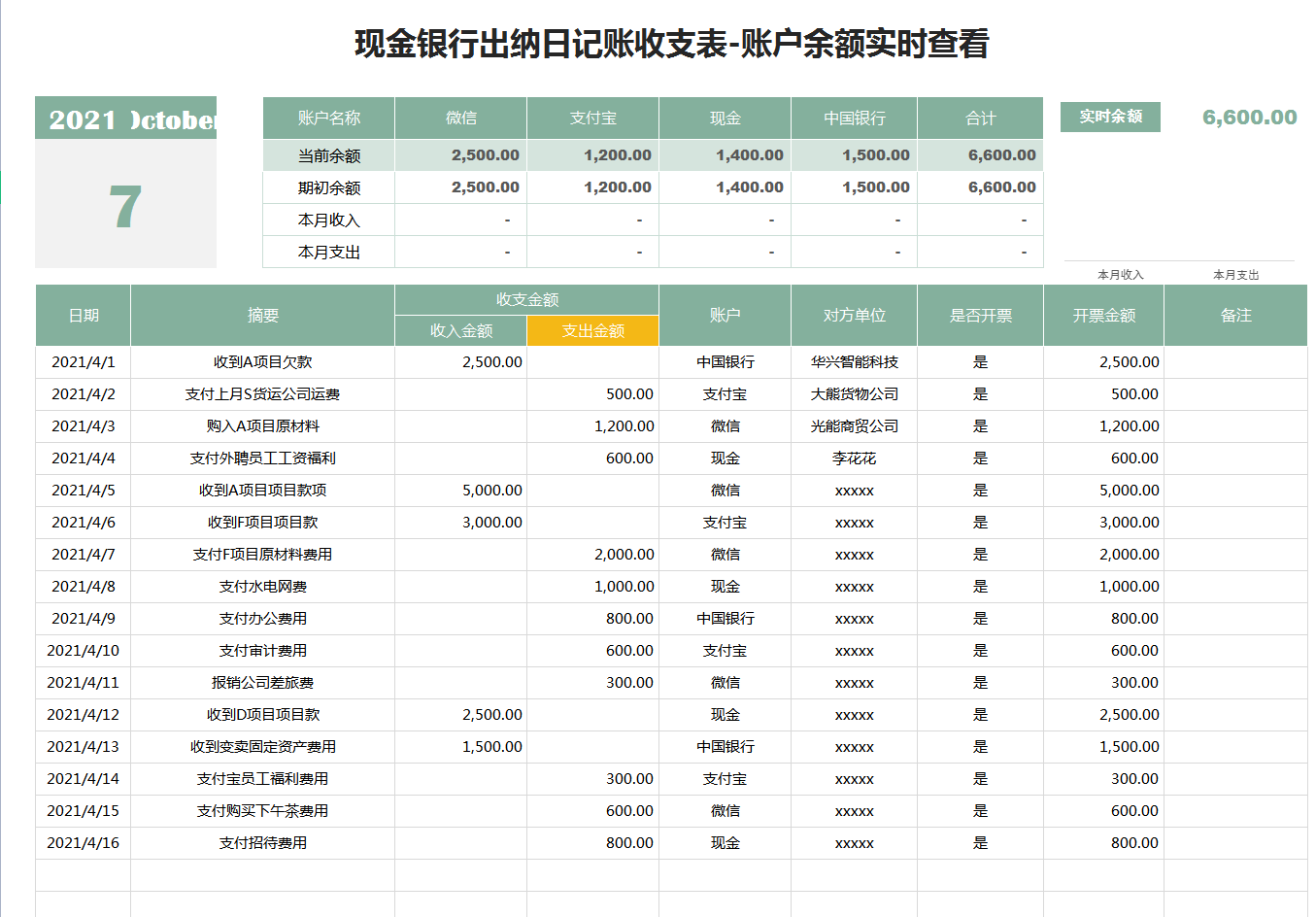Select invoice amount 1,500.00 on 2021/4/13
The image size is (1316, 917).
pyautogui.click(x=1103, y=747)
